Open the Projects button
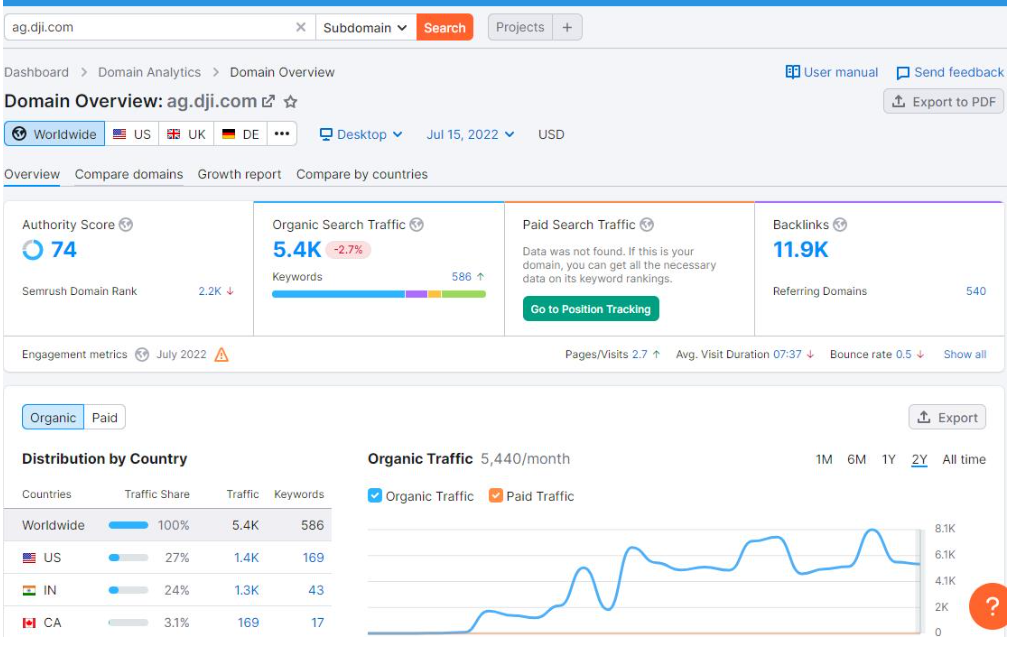Screen dimensions: 1011x656 520,27
